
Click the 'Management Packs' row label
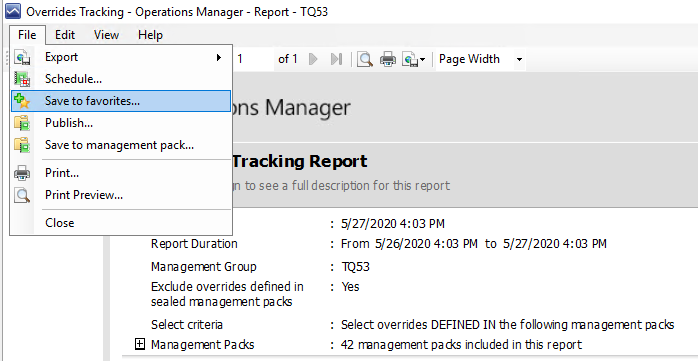click(x=203, y=345)
